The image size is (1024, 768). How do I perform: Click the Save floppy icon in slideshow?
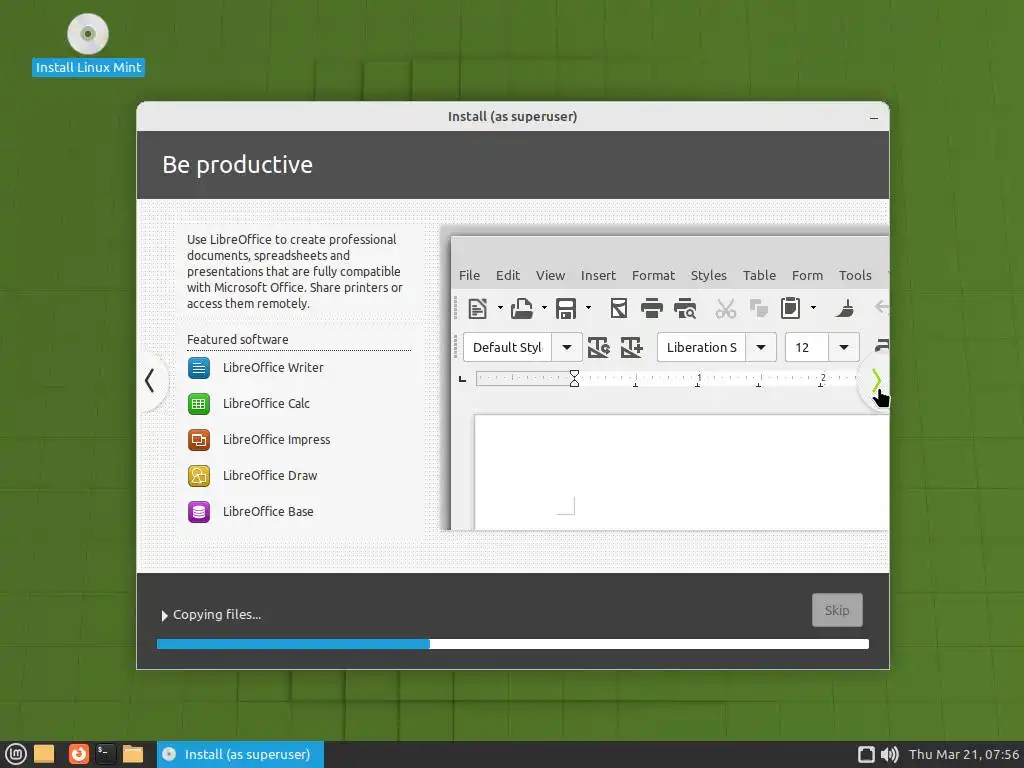[566, 308]
